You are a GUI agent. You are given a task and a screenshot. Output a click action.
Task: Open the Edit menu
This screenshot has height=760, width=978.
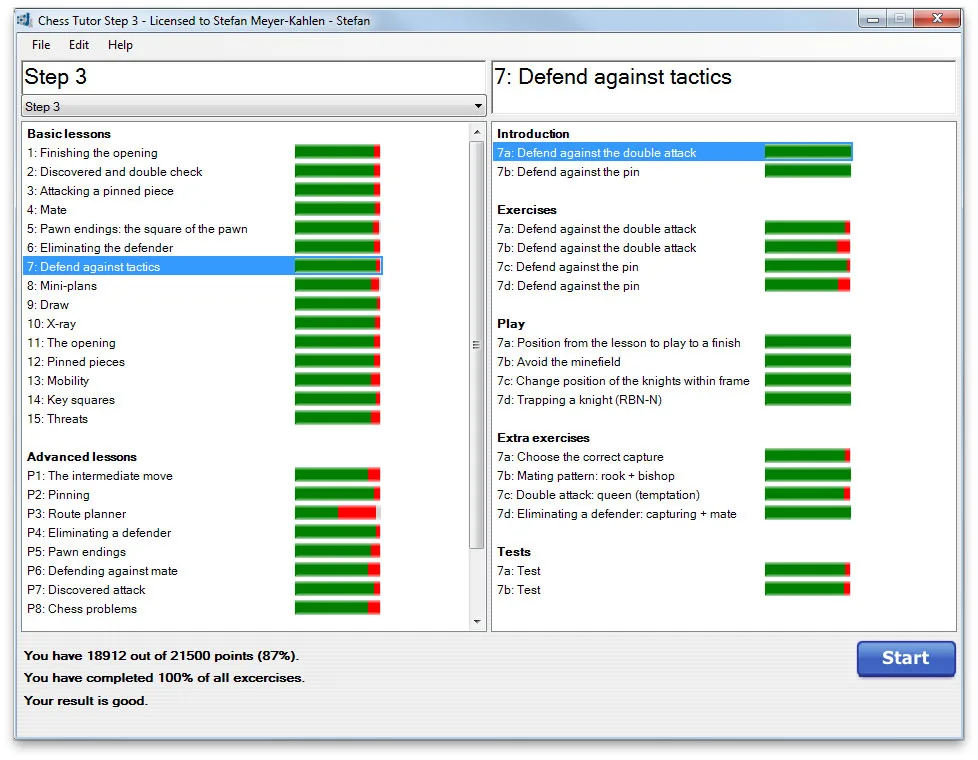click(79, 45)
